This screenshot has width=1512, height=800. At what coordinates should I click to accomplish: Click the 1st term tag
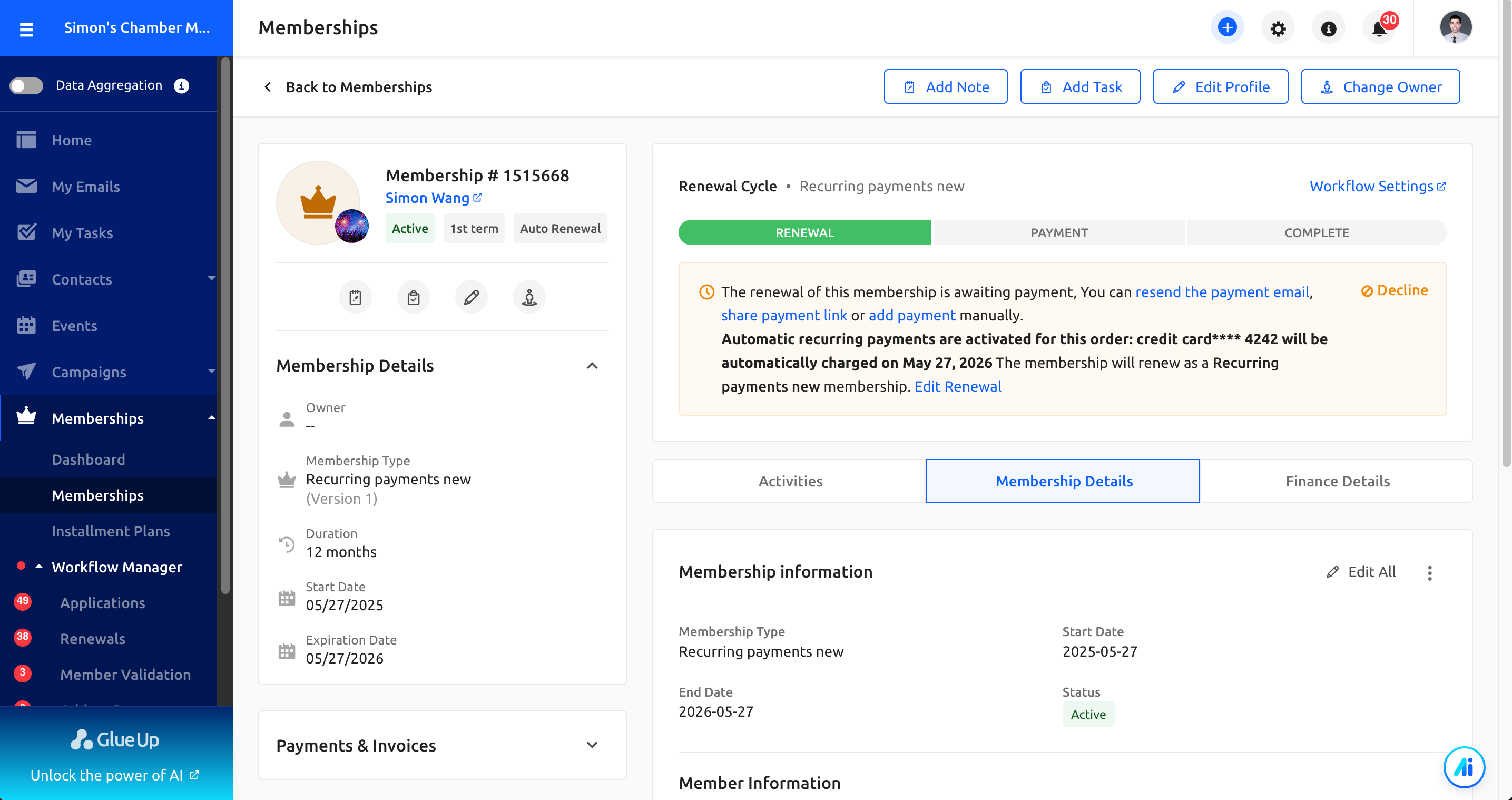click(x=474, y=229)
